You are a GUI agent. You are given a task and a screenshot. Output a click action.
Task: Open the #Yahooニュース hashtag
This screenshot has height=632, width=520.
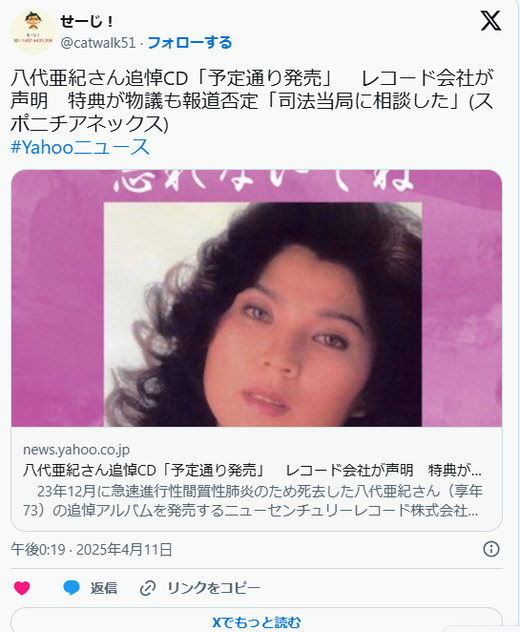tap(80, 147)
